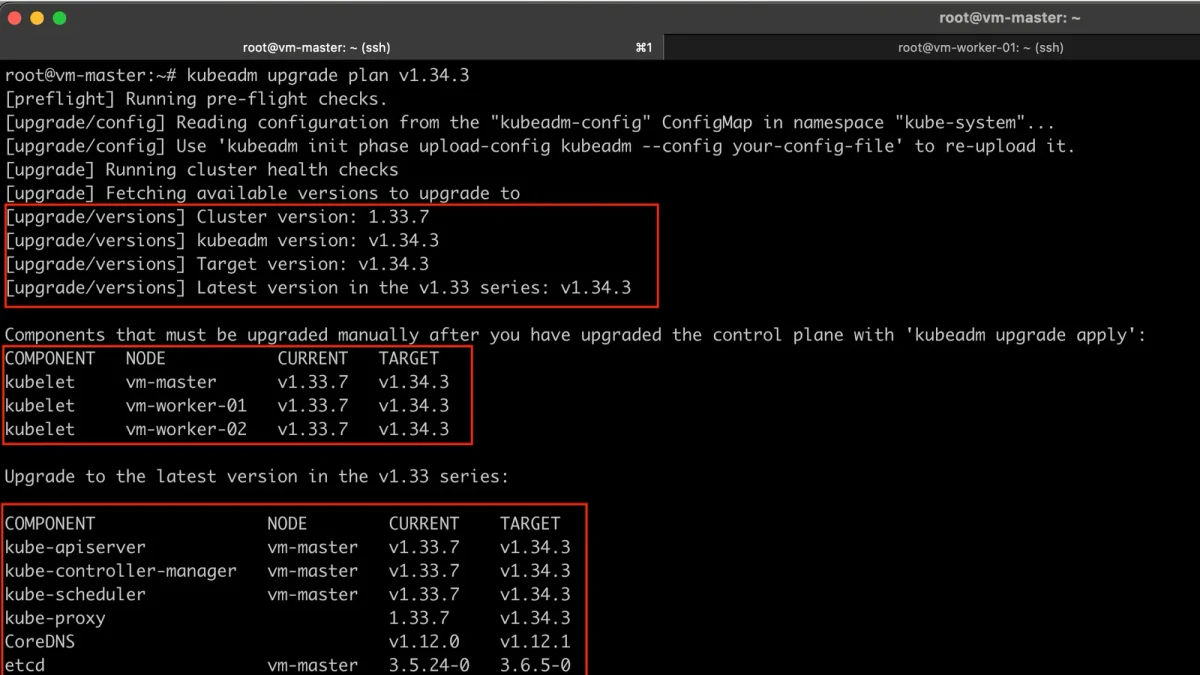Click 'Latest version in the v1.33 series' line
The width and height of the screenshot is (1200, 675).
(x=318, y=288)
